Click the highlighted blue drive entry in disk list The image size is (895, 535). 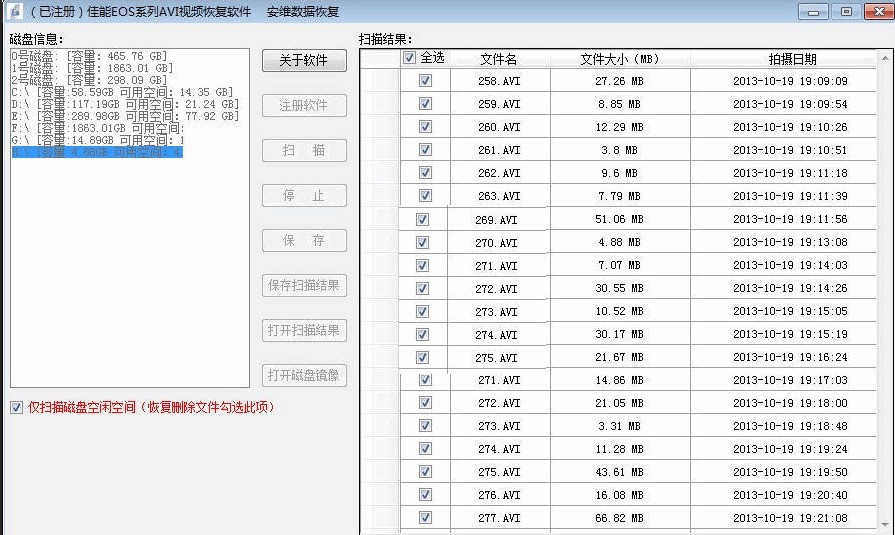point(97,152)
